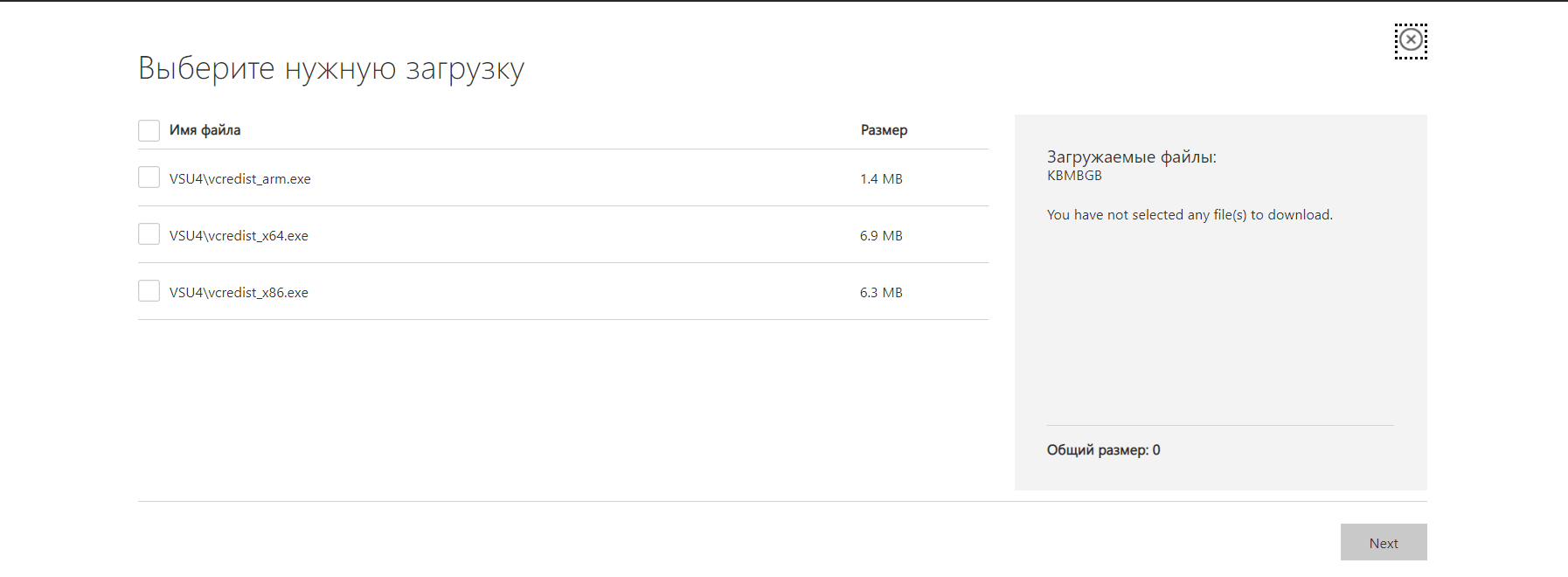This screenshot has height=577, width=1568.
Task: Tick the vcredist_x86.exe file checkbox
Action: (149, 291)
